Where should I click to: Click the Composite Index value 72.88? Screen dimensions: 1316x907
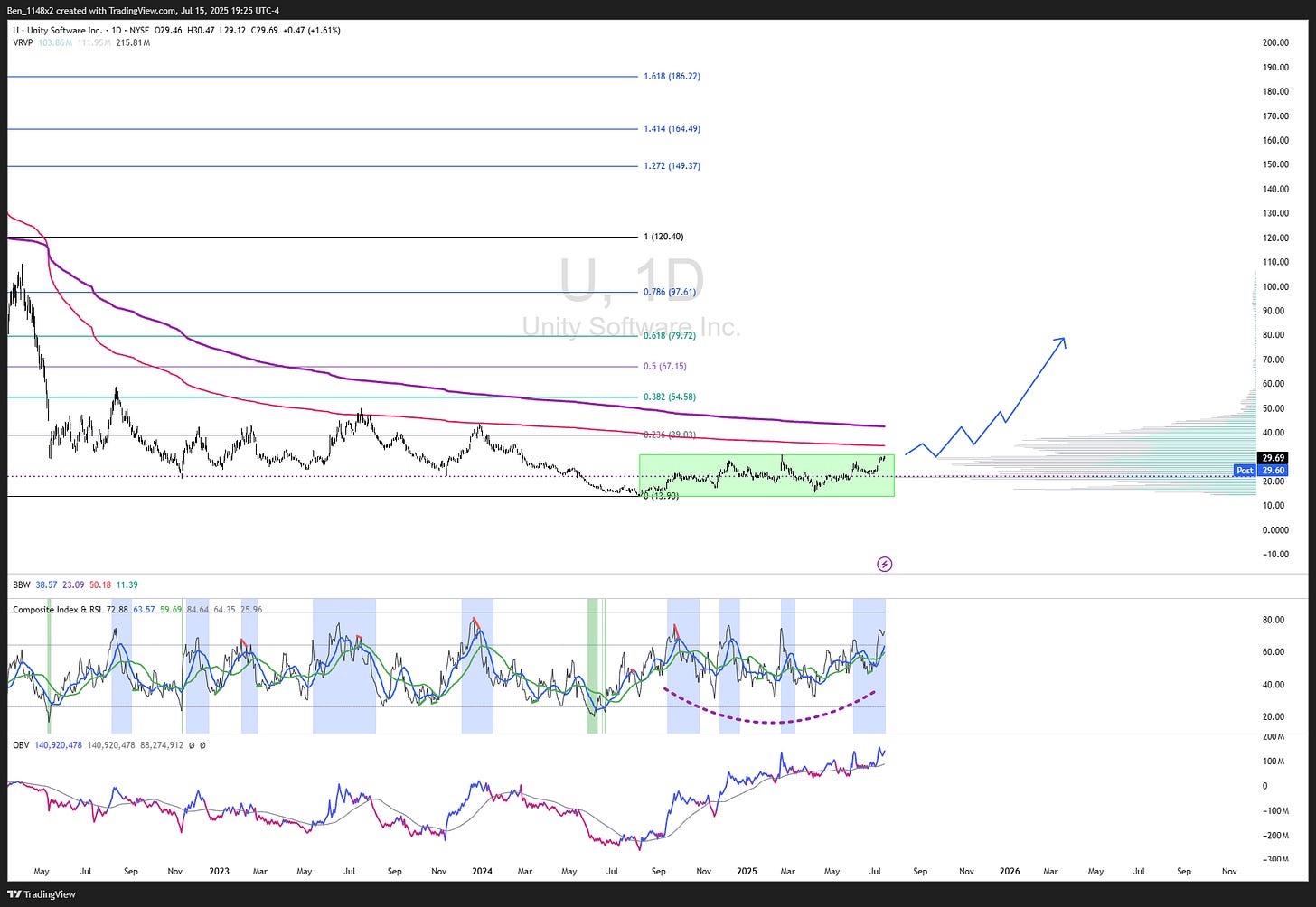[x=117, y=610]
